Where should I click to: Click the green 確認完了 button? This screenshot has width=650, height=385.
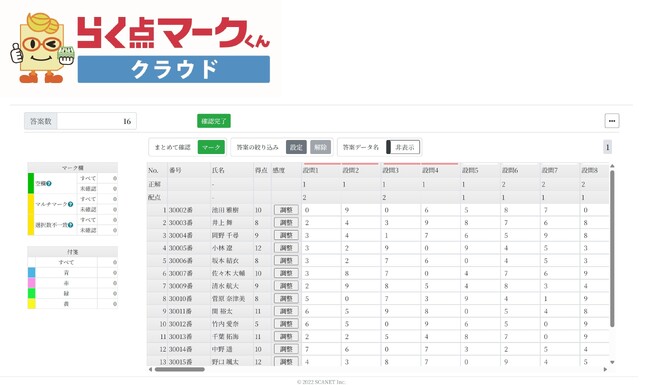pyautogui.click(x=214, y=121)
